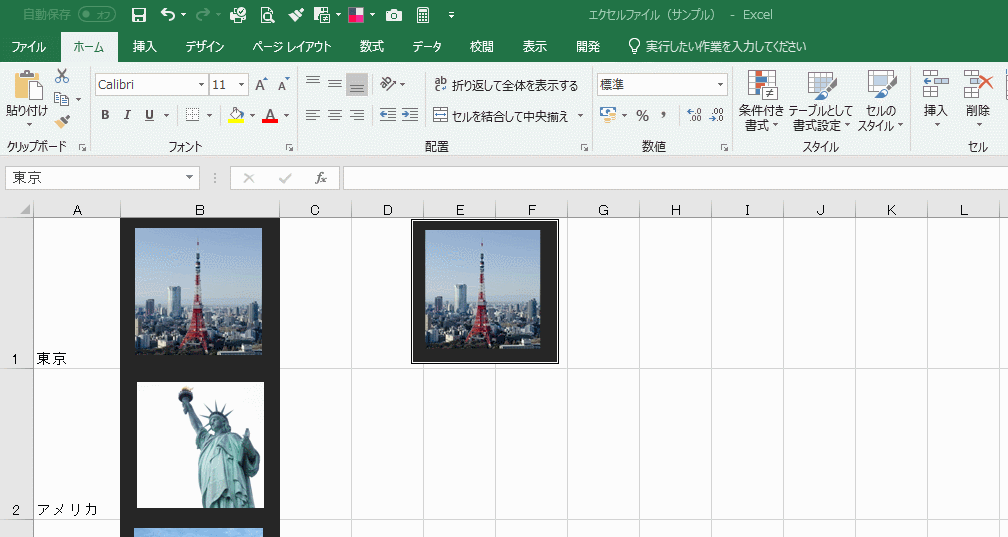Click the percent style icon
The height and width of the screenshot is (537, 1008).
coord(642,115)
